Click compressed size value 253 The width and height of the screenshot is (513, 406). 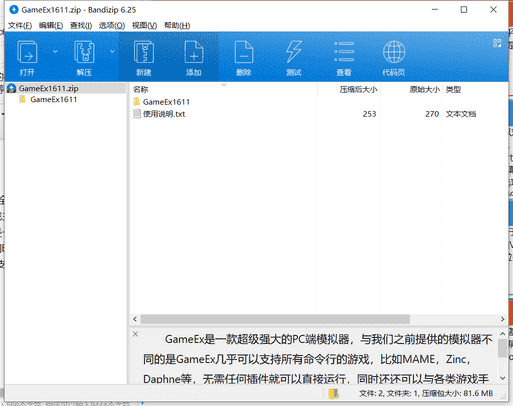pos(369,114)
